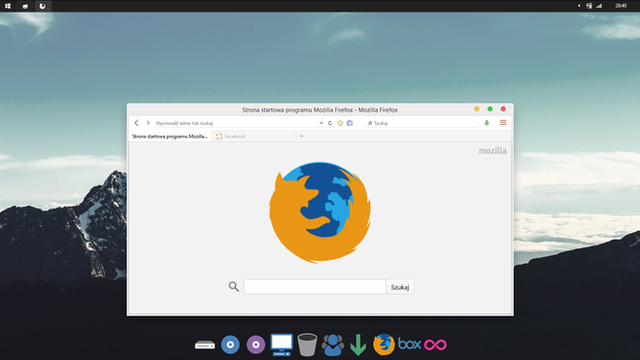Open a new tab with the plus button
The width and height of the screenshot is (640, 360).
click(x=301, y=136)
